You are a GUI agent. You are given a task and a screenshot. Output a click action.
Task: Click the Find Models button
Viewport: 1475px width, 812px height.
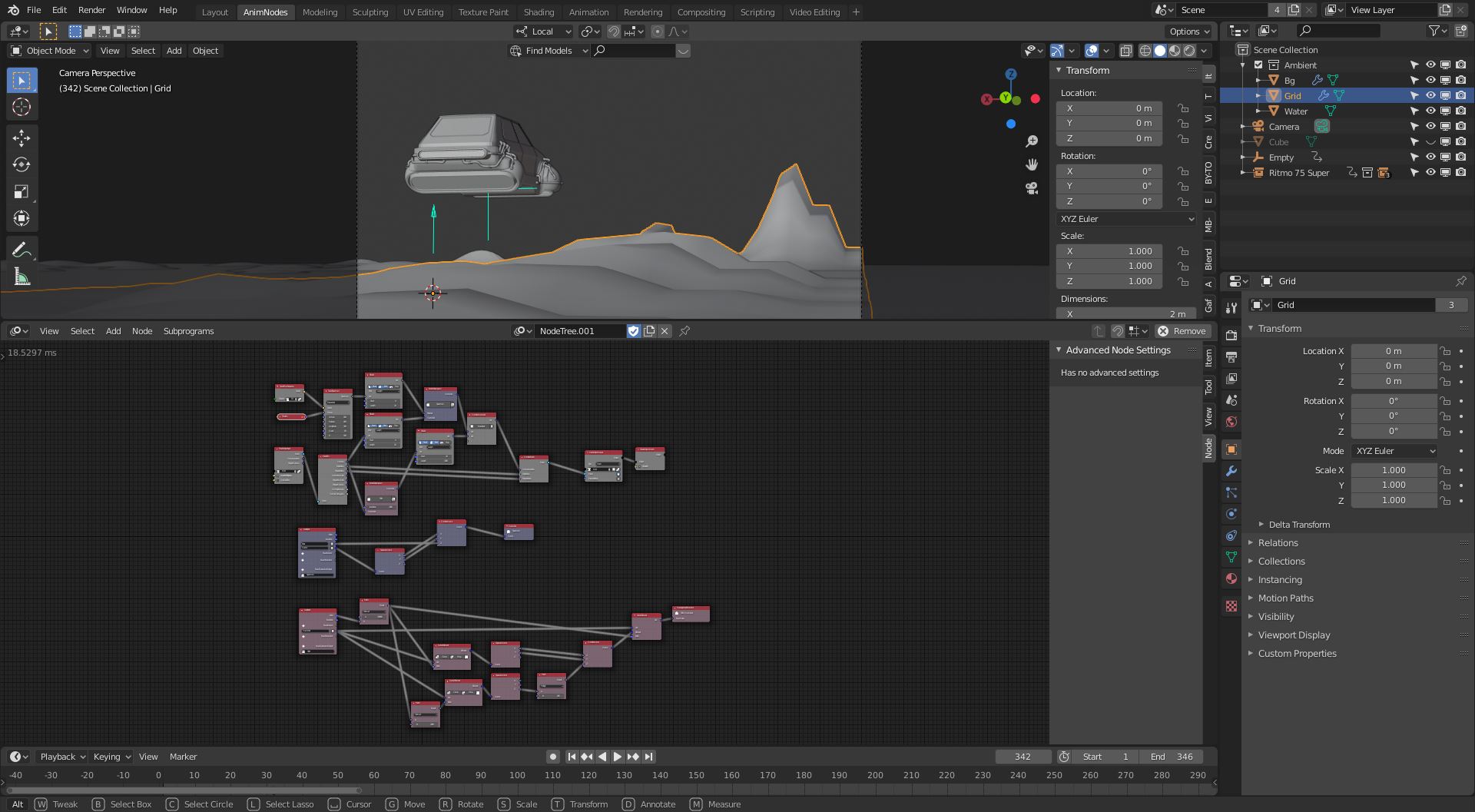click(x=548, y=51)
